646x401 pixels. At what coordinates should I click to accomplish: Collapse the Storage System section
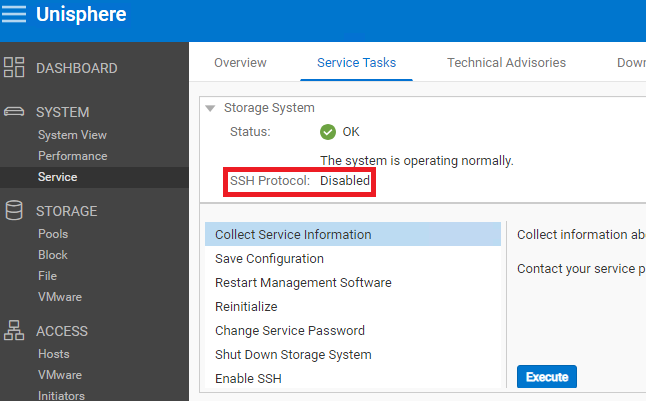210,108
